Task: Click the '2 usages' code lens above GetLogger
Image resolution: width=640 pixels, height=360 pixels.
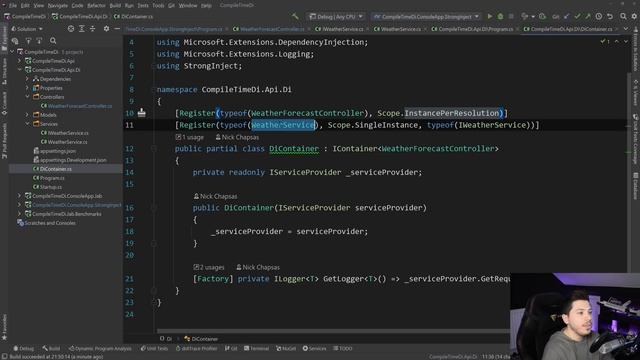Action: pos(209,267)
